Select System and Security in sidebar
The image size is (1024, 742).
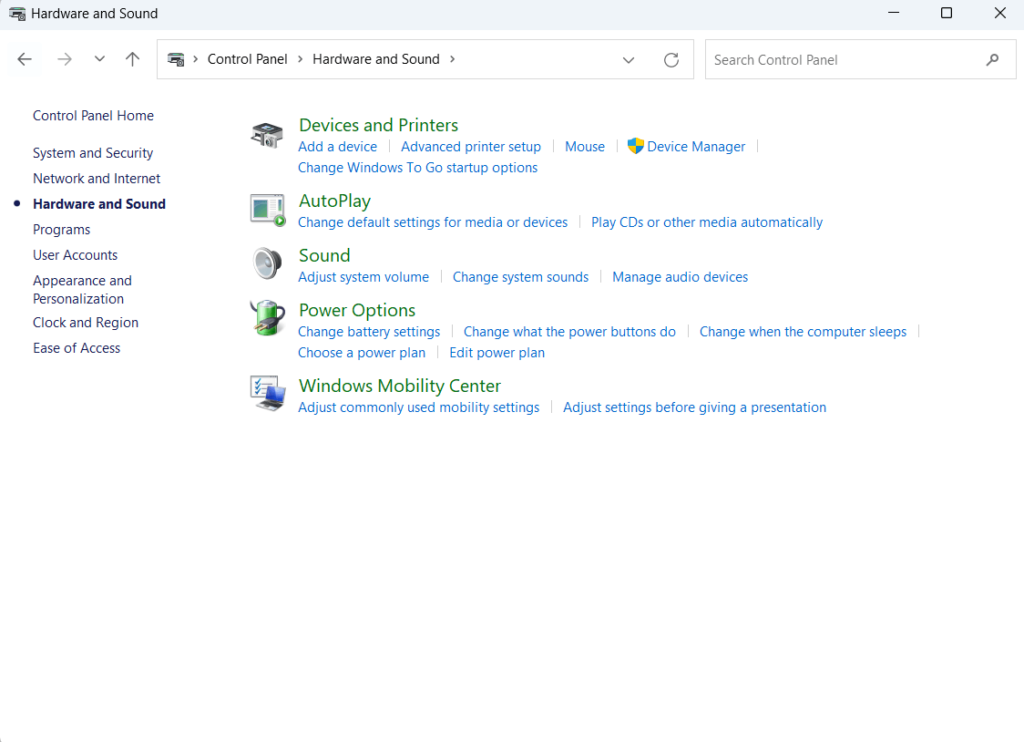93,153
